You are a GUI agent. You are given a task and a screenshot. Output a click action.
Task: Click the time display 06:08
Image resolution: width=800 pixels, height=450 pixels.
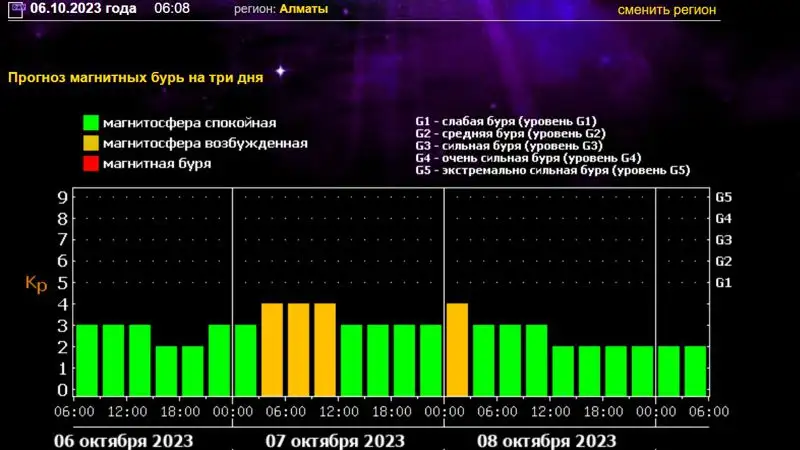(173, 9)
